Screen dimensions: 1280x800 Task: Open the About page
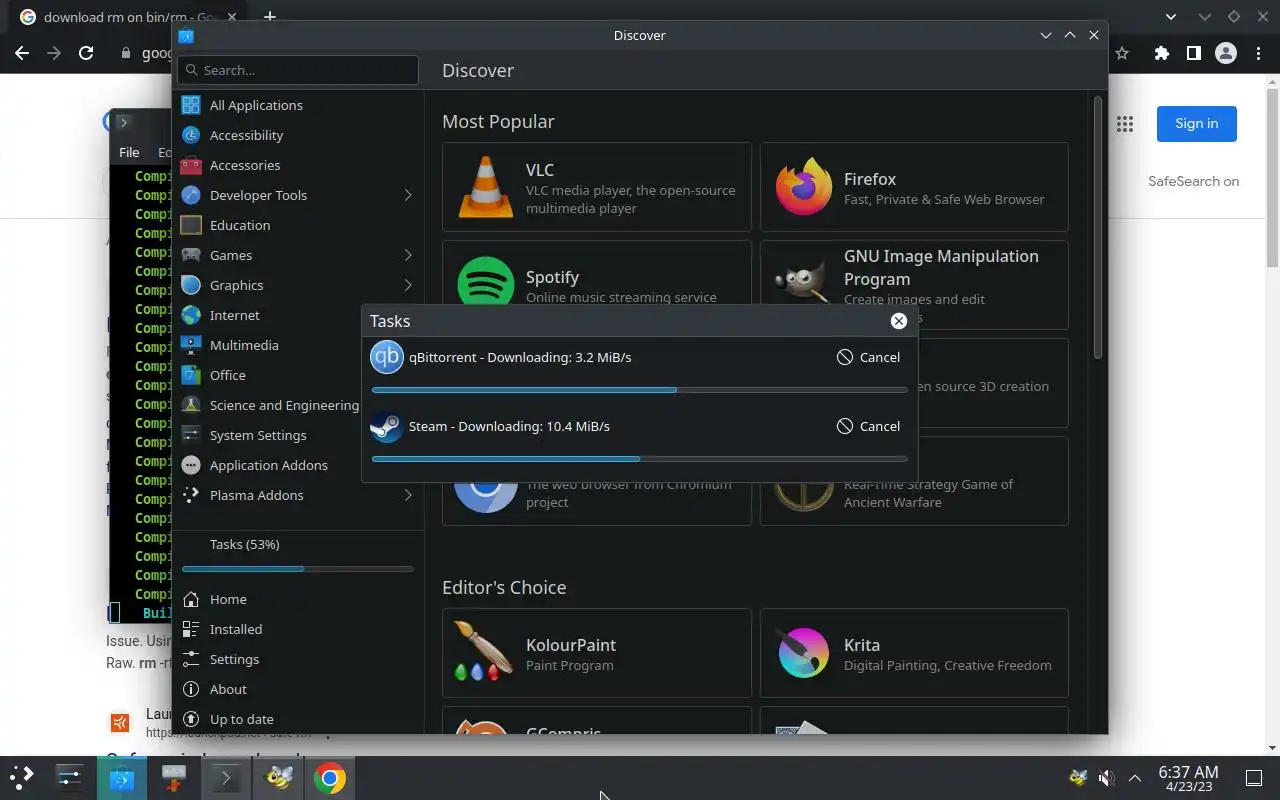tap(298, 689)
